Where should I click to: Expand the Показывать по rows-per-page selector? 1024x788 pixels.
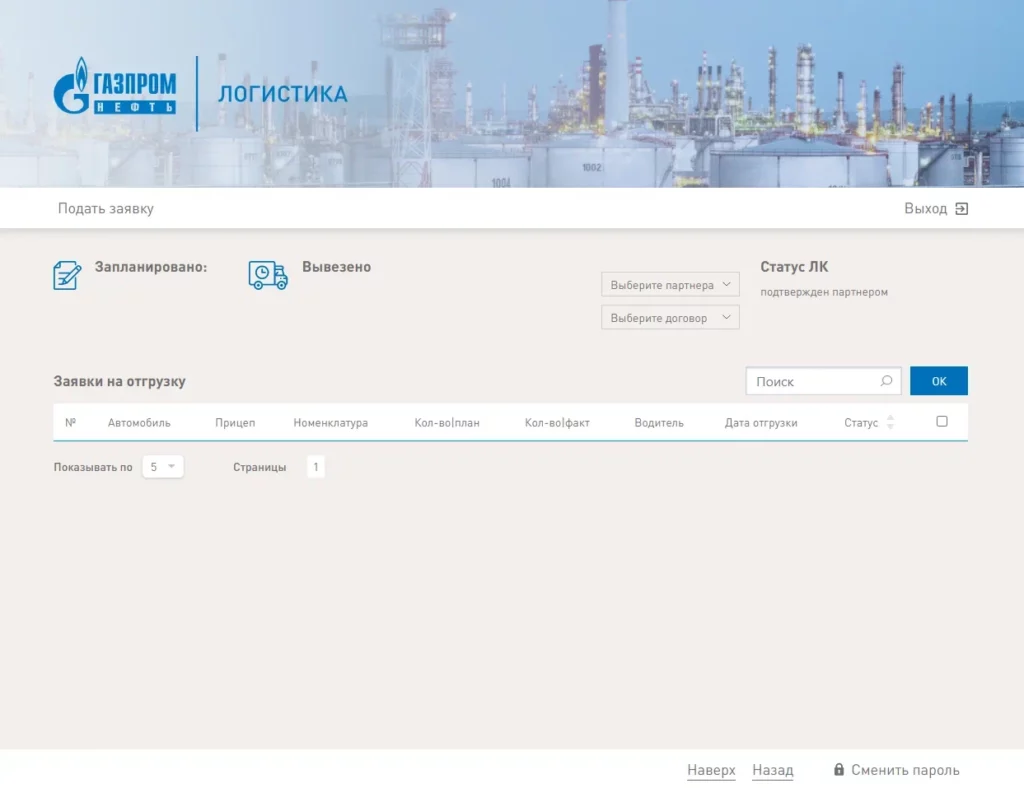pyautogui.click(x=163, y=467)
